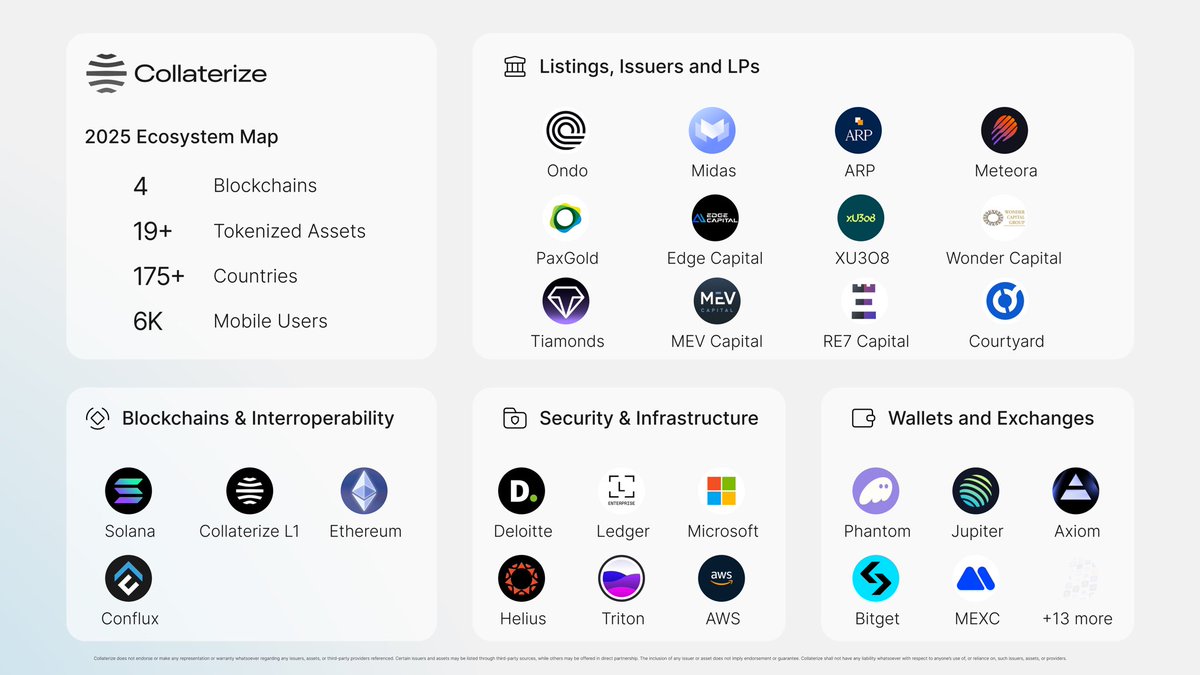Viewport: 1200px width, 675px height.
Task: Click the Collaterize wordmark text
Action: point(200,73)
